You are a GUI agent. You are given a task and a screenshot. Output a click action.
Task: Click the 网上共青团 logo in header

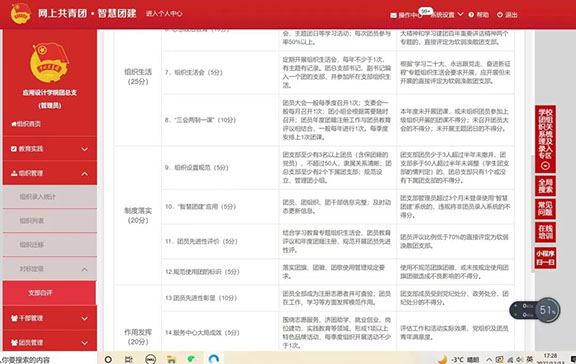[x=21, y=13]
